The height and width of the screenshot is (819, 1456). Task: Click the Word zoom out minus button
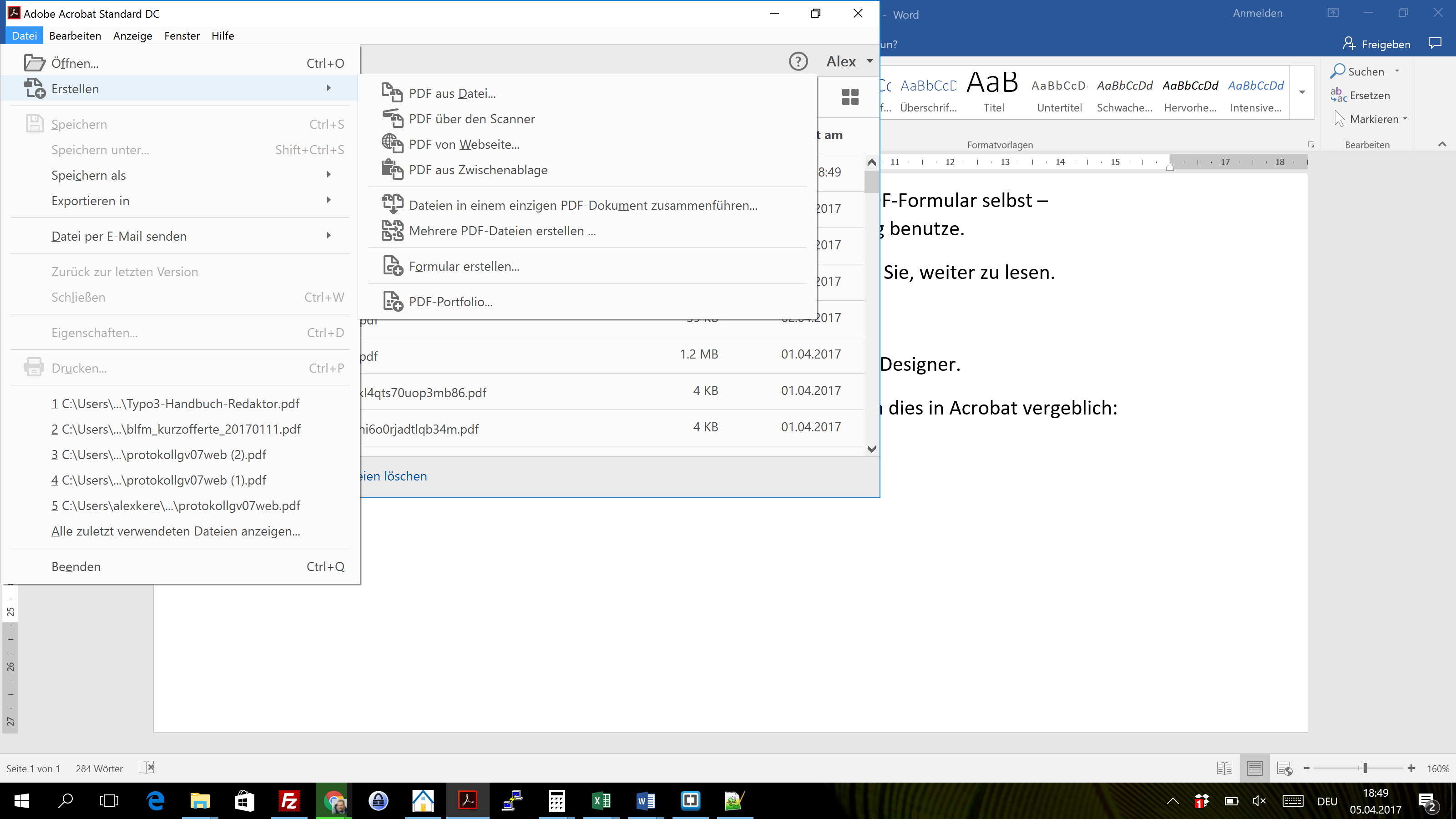pos(1306,768)
